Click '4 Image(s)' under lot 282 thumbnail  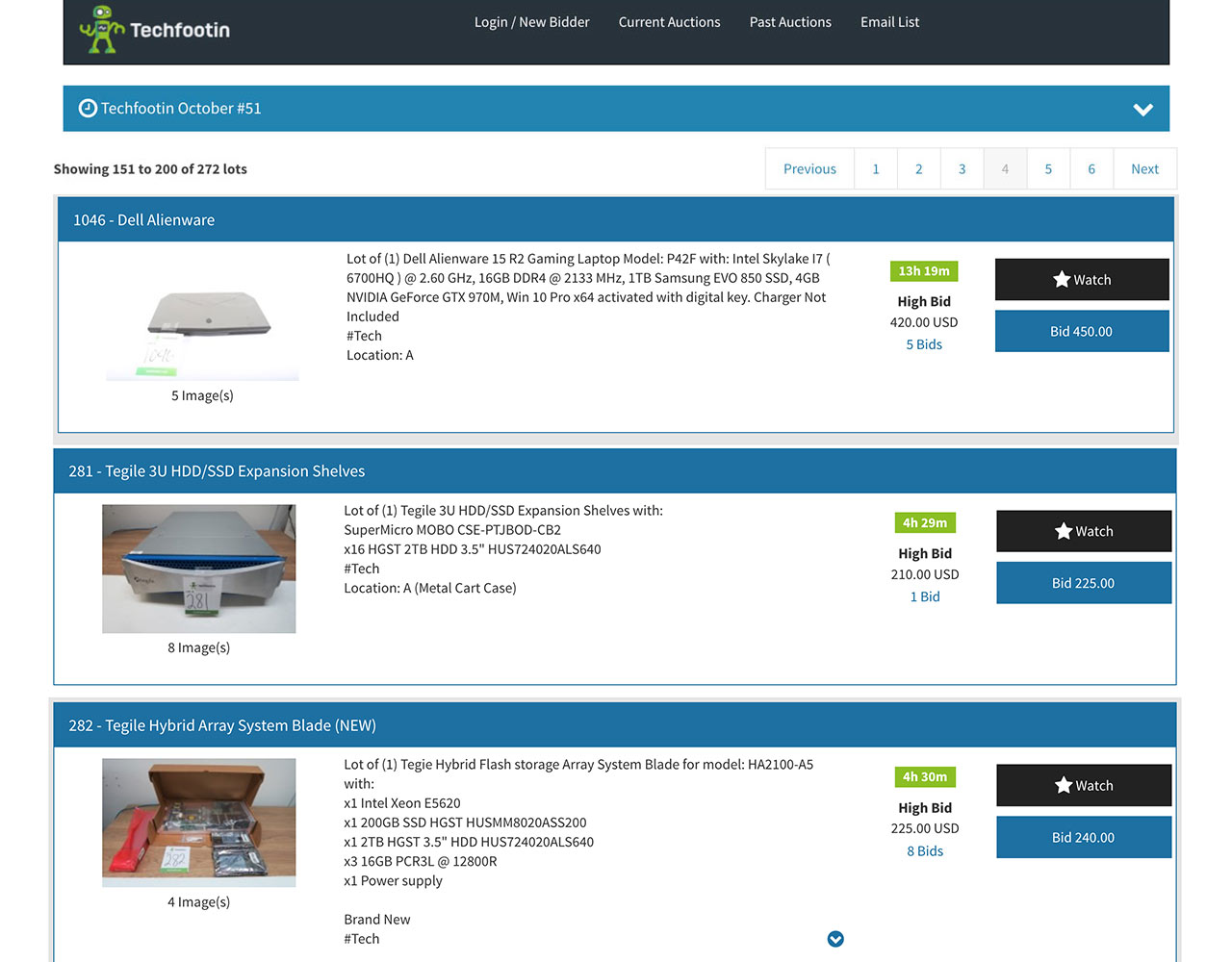click(x=199, y=902)
